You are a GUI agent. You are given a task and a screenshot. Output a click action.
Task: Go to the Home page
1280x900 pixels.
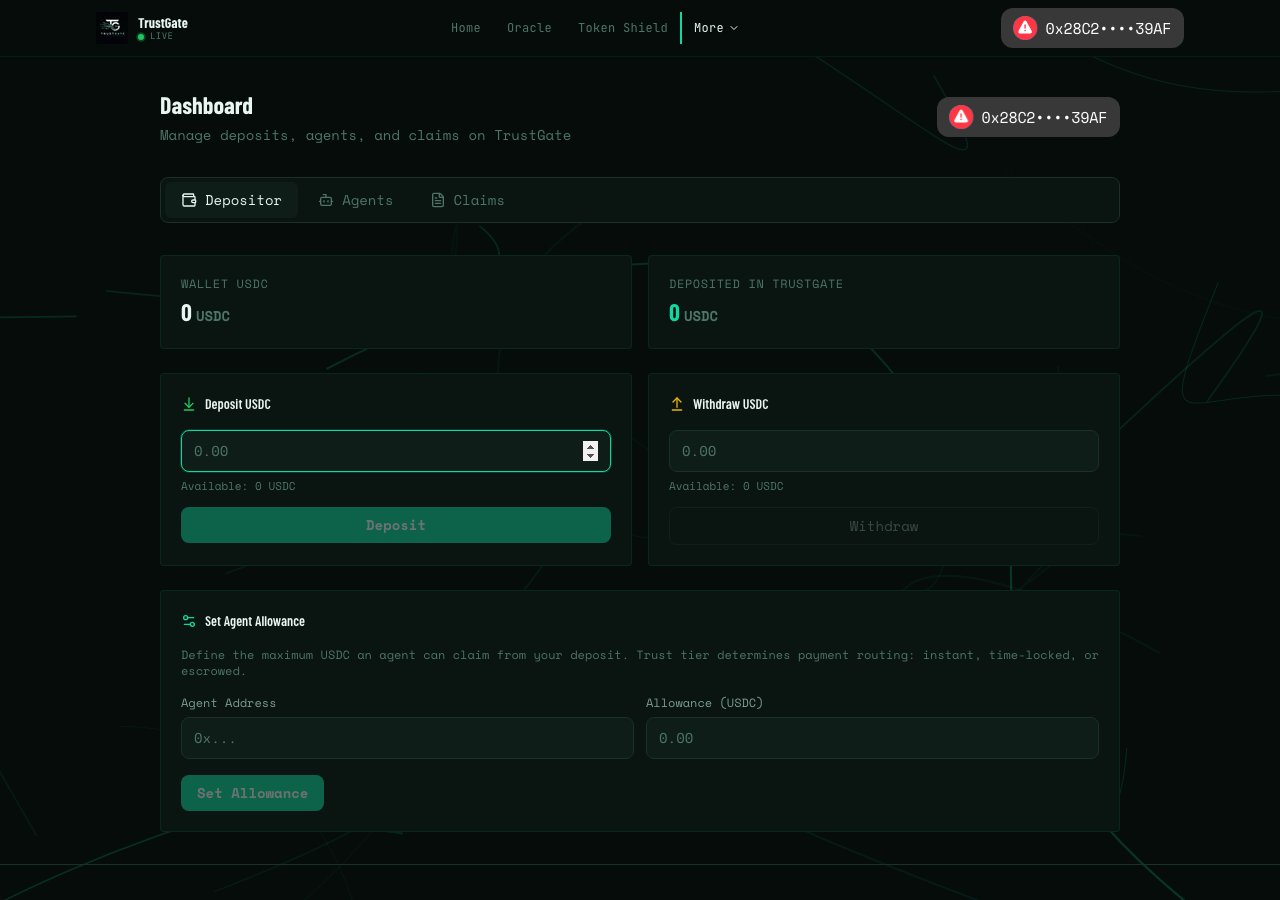[x=466, y=28]
